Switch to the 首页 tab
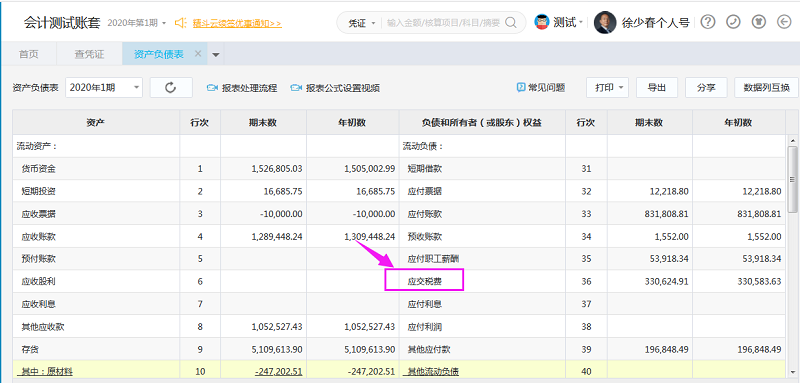The width and height of the screenshot is (800, 383). tap(29, 54)
